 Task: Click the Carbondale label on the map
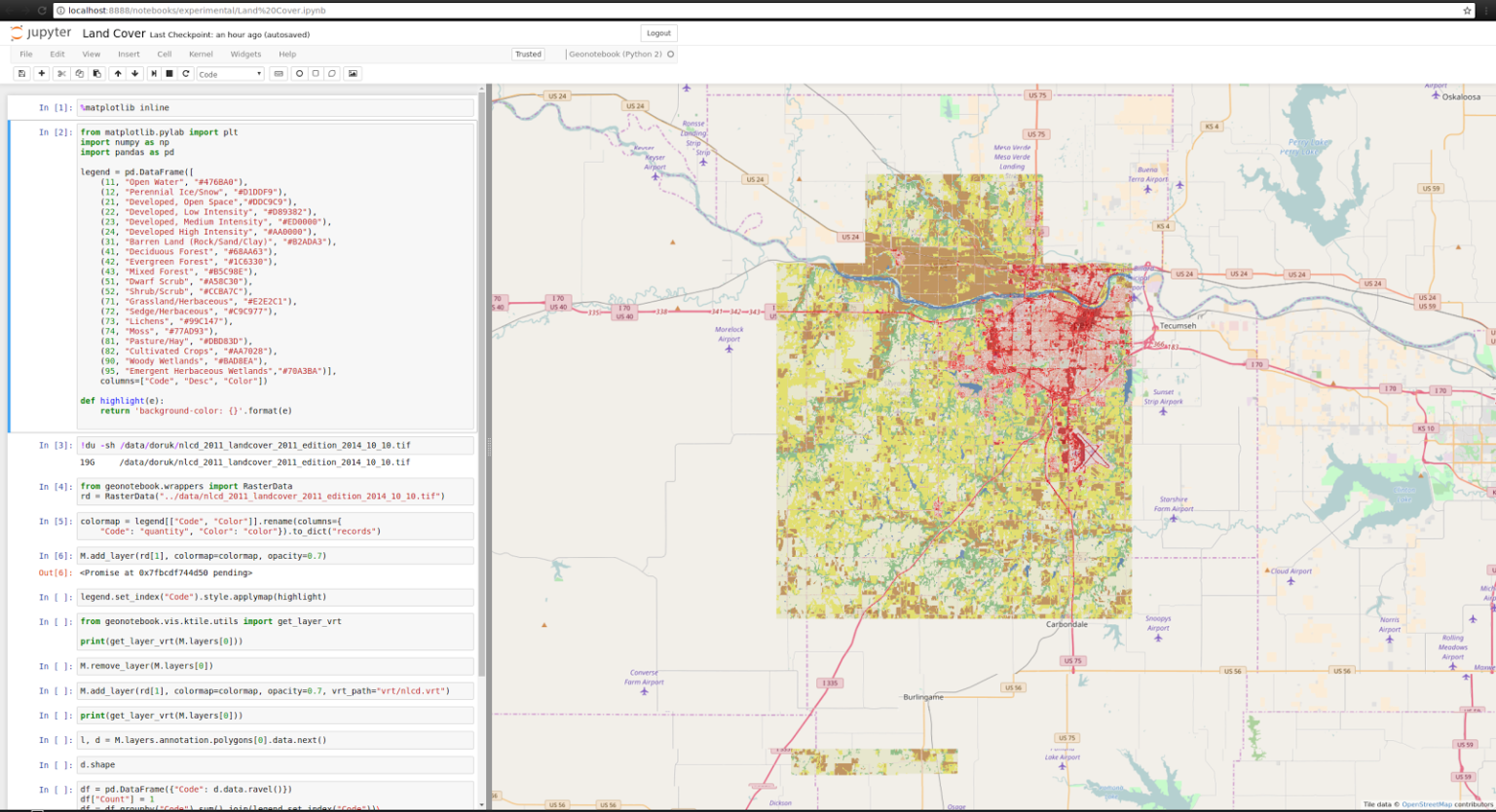(1066, 624)
